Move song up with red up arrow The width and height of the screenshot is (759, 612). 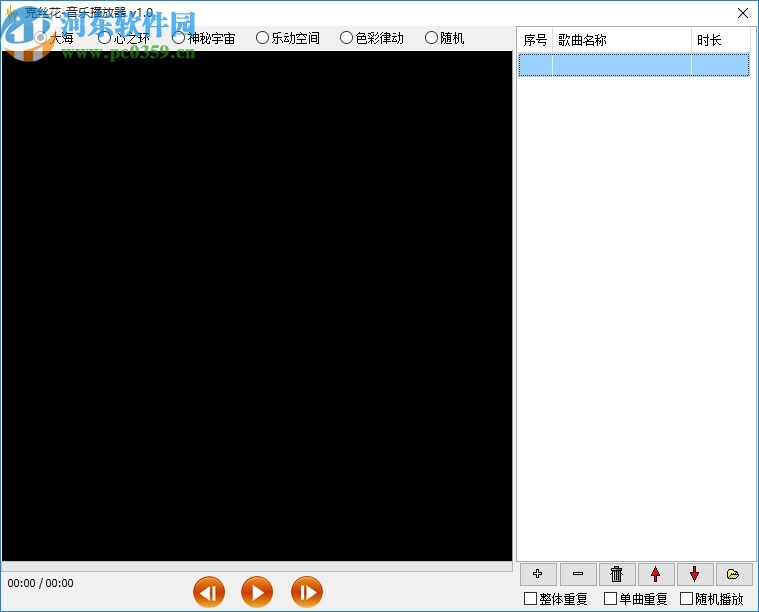pyautogui.click(x=656, y=574)
